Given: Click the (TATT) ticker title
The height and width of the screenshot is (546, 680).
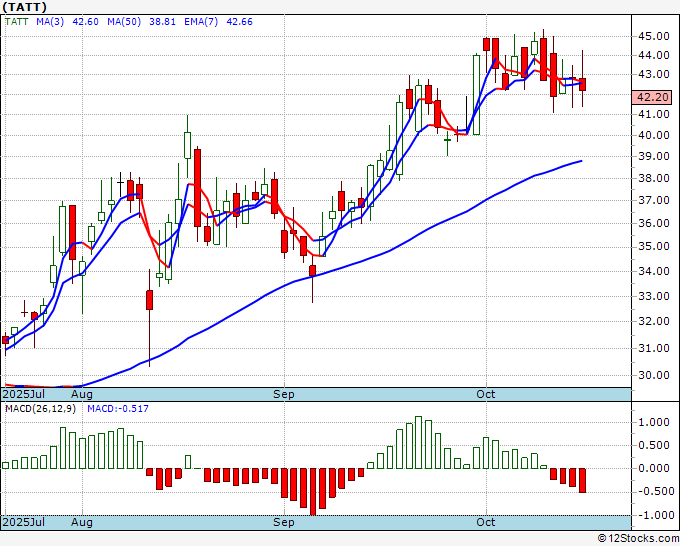Looking at the screenshot, I should point(24,7).
